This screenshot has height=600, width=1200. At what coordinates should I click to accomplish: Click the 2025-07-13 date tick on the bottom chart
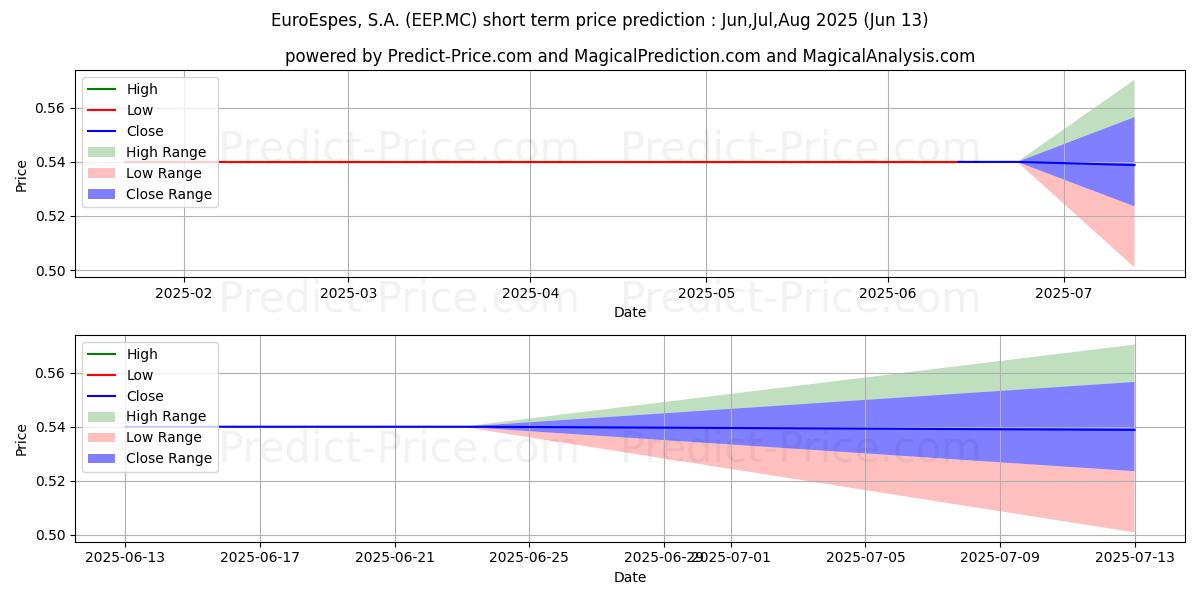1134,557
